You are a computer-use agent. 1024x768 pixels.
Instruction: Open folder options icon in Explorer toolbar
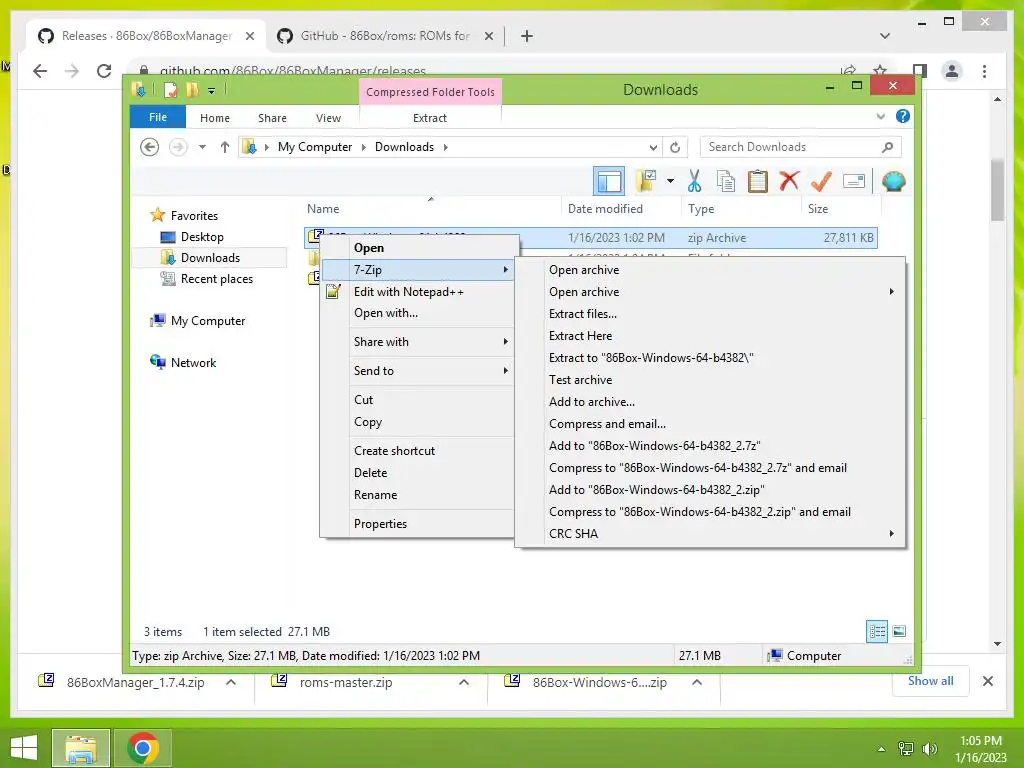coord(647,181)
